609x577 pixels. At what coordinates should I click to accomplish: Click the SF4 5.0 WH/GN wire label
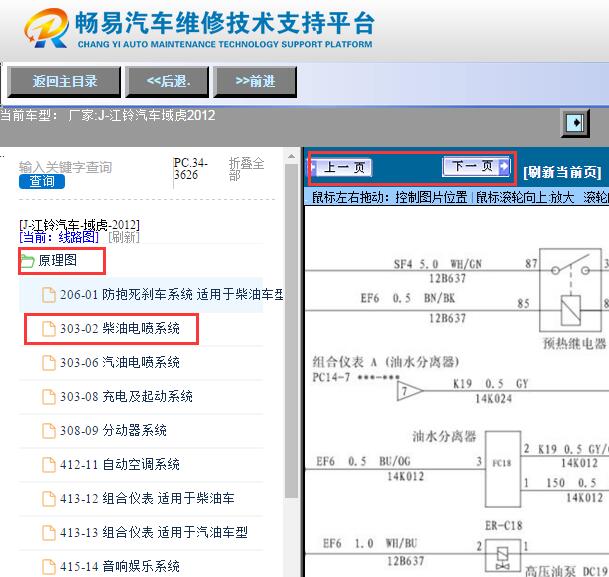[x=438, y=264]
